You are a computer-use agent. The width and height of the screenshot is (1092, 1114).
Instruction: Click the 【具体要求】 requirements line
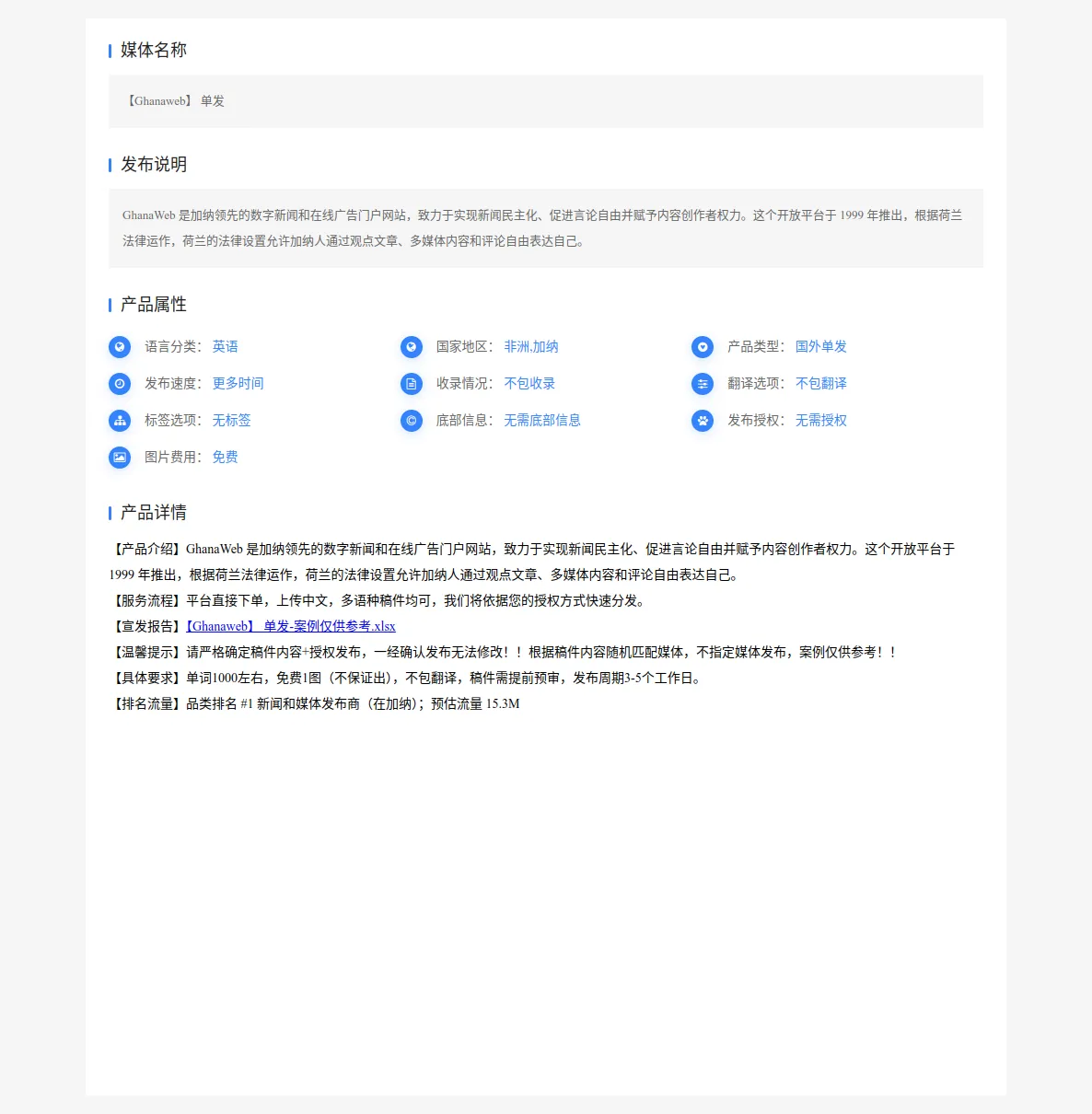[x=408, y=678]
